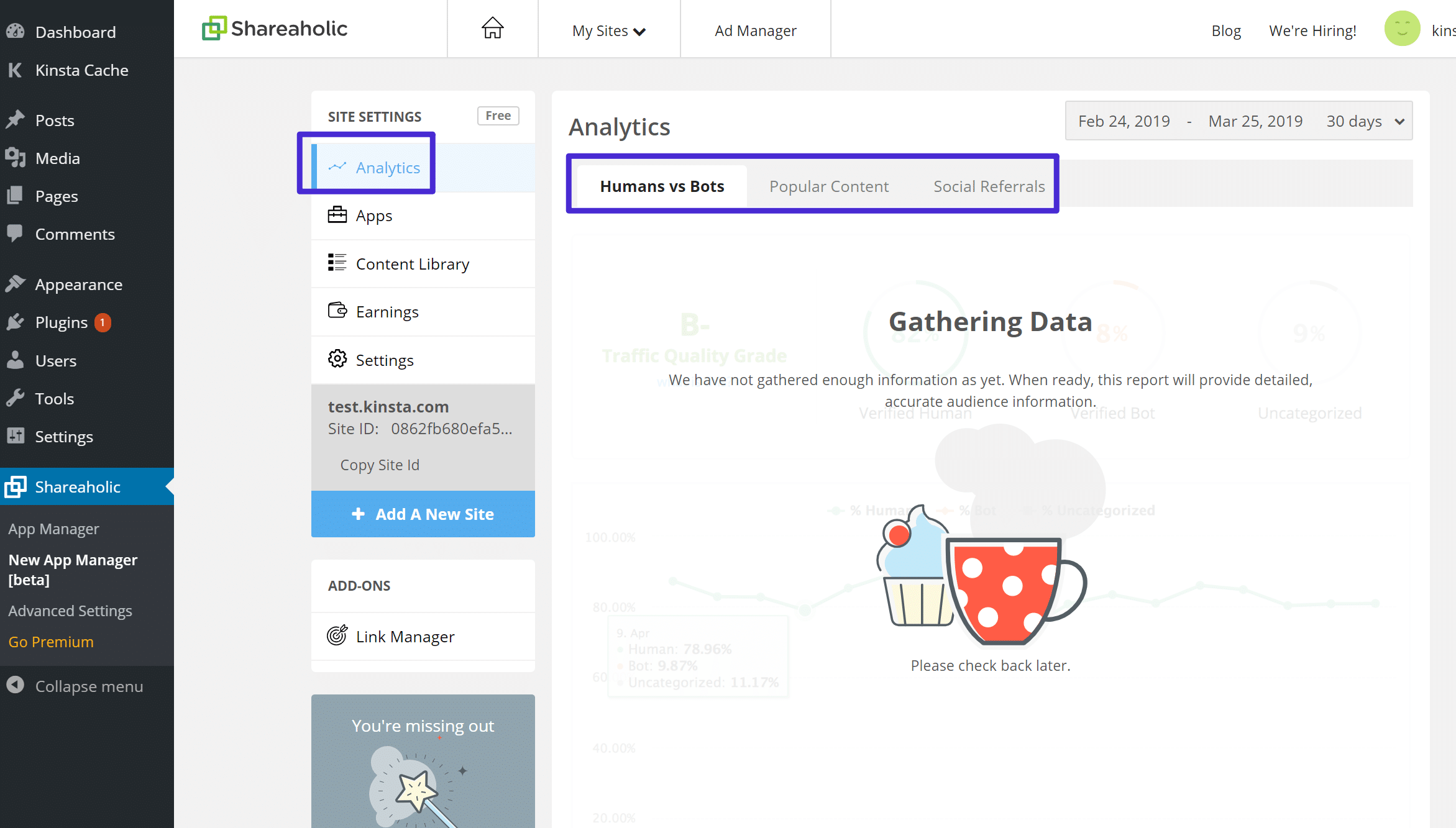Click the Shareaholic plugin icon in sidebar
Viewport: 1456px width, 828px height.
(15, 486)
